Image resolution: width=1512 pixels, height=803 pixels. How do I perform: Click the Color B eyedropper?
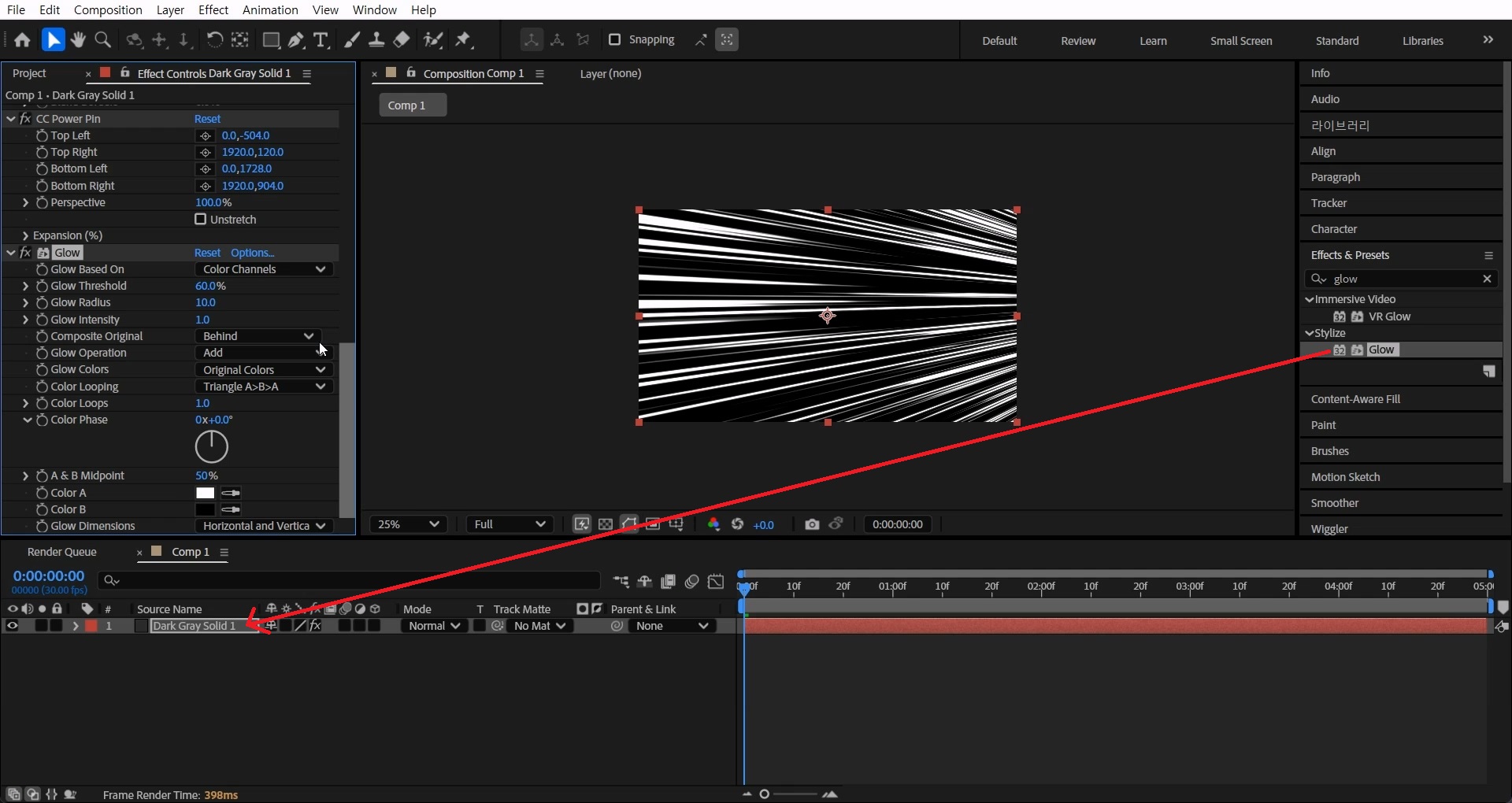[231, 509]
